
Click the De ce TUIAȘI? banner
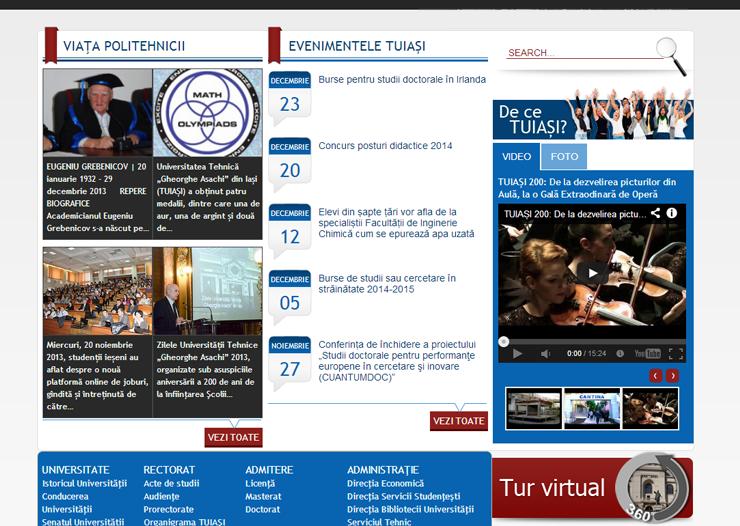pos(593,114)
